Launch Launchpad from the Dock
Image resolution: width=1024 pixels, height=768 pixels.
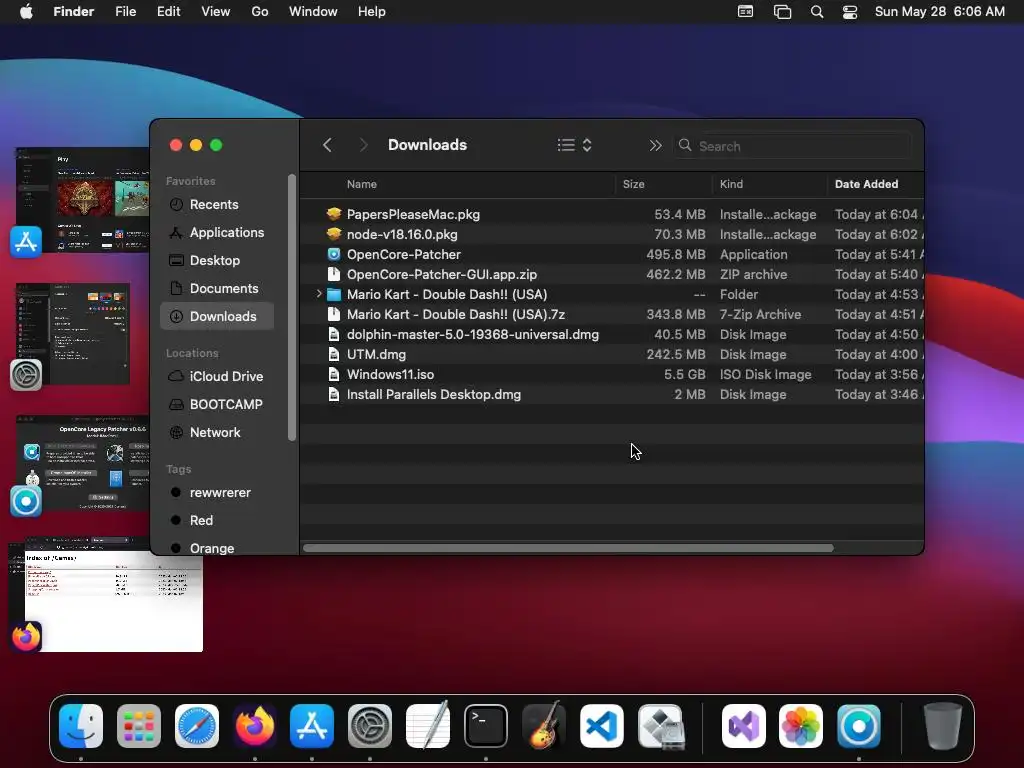tap(139, 726)
